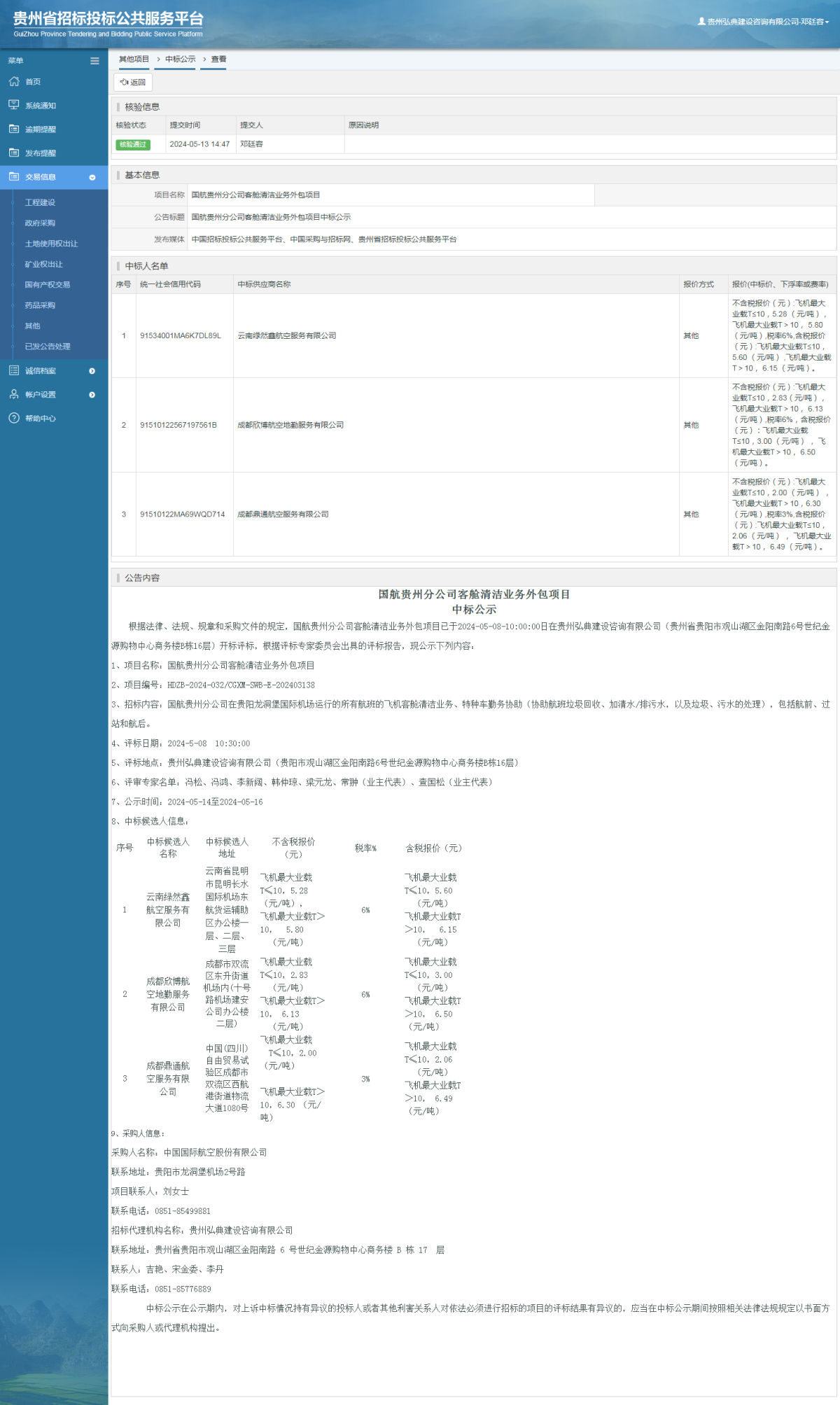Viewport: 840px width, 1405px height.
Task: Click 中标公示 breadcrumb link
Action: point(181,59)
